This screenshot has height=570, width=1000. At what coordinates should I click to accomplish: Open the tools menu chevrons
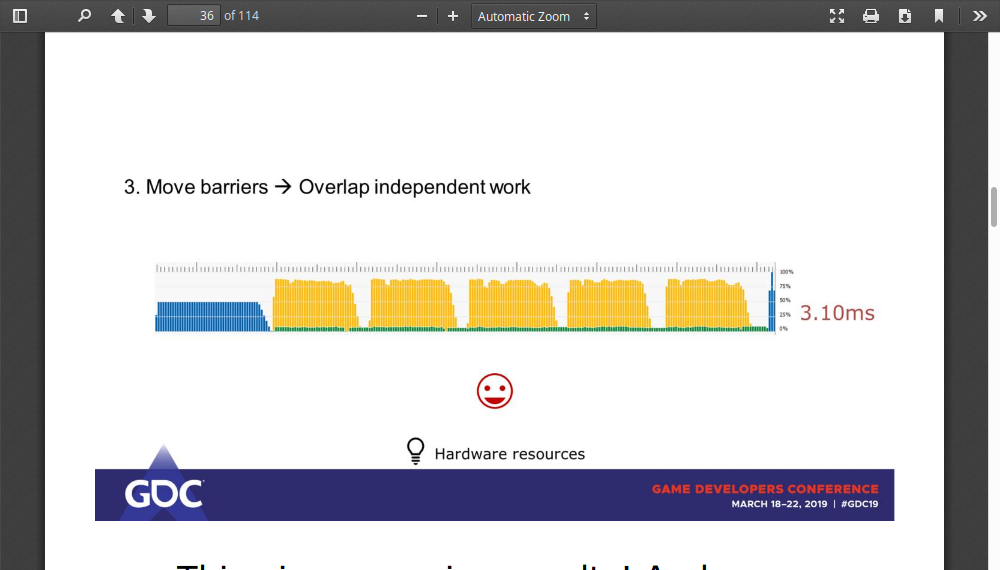point(980,16)
